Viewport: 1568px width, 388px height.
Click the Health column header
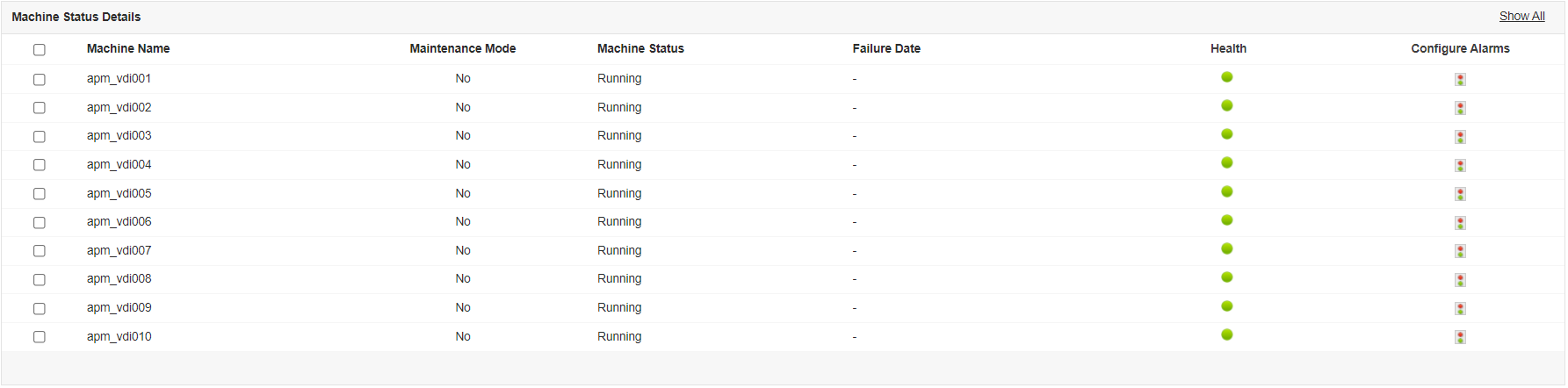coord(1228,48)
